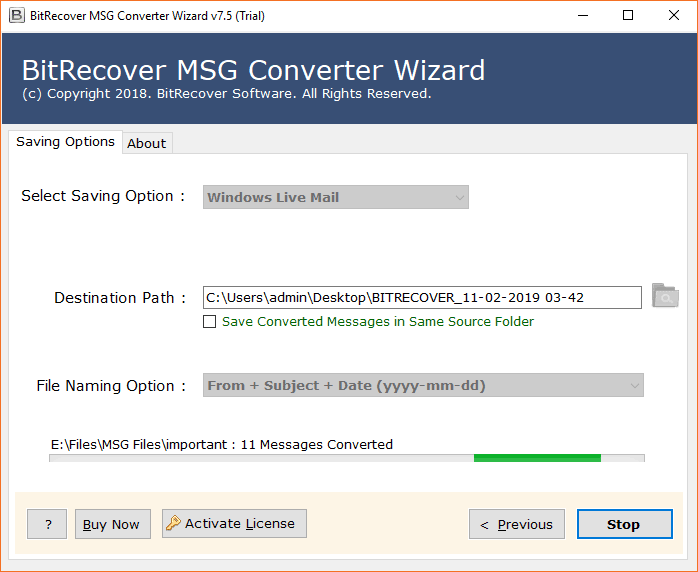Image resolution: width=698 pixels, height=572 pixels.
Task: Open the Select Saving Option dropdown
Action: (336, 197)
